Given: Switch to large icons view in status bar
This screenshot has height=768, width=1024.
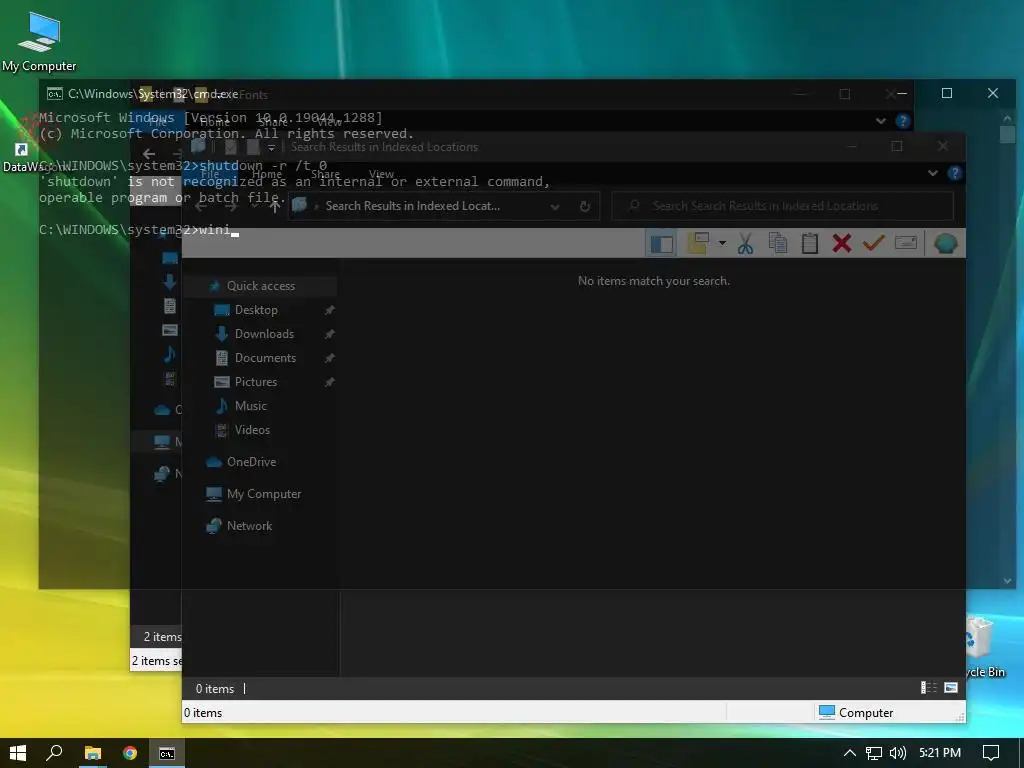Looking at the screenshot, I should (951, 688).
